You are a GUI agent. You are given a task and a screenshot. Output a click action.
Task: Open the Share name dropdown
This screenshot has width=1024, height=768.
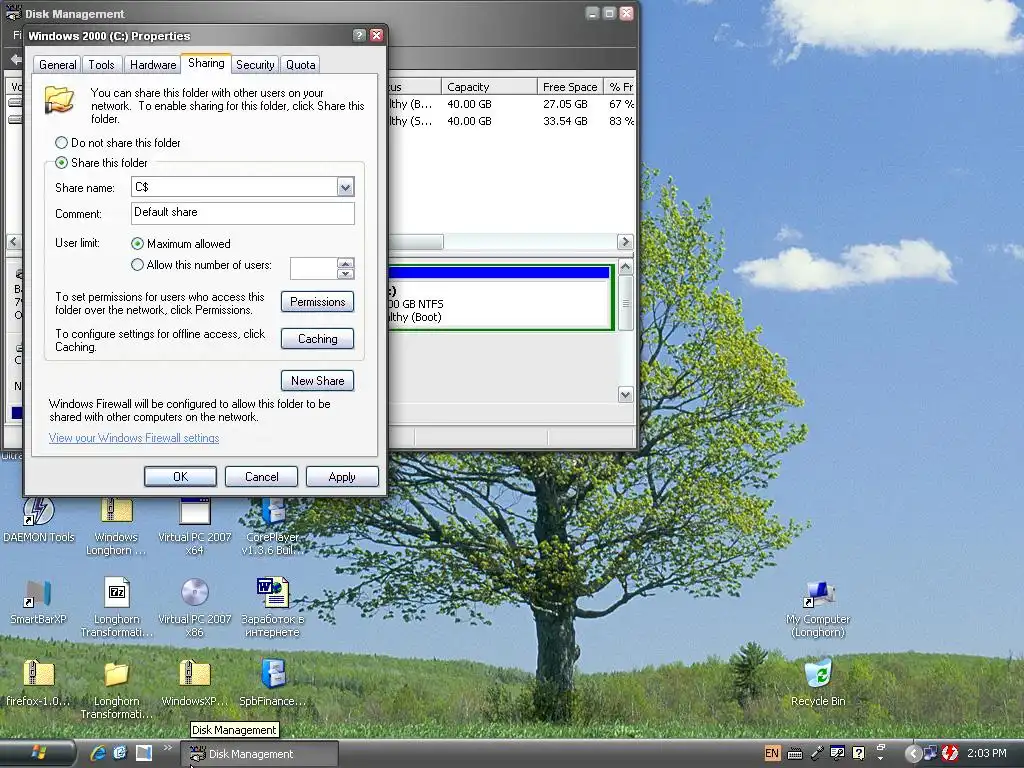pyautogui.click(x=345, y=187)
